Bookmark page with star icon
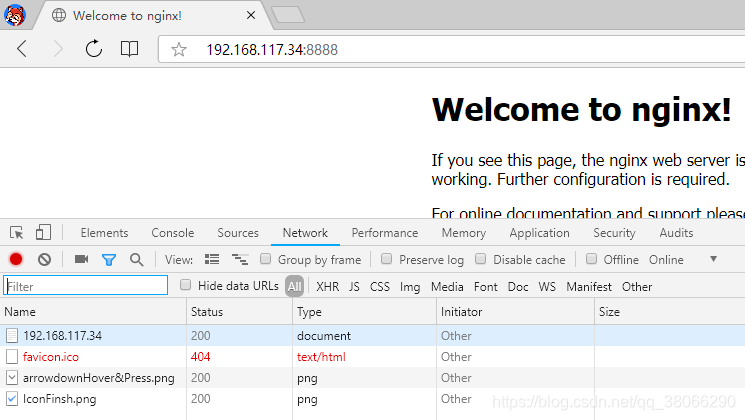The image size is (745, 420). point(179,49)
